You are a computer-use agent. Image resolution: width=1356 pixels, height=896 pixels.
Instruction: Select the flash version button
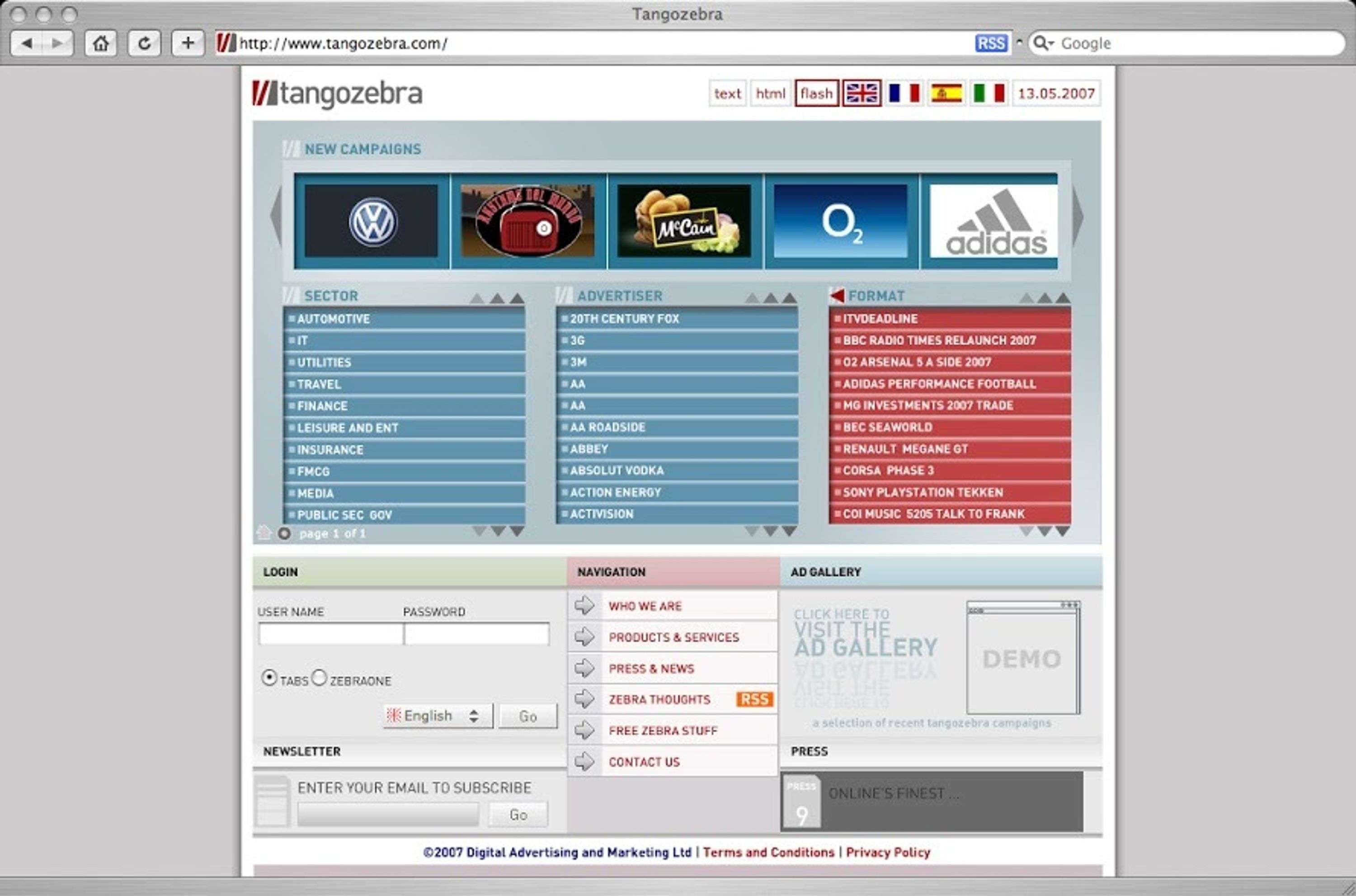[816, 93]
